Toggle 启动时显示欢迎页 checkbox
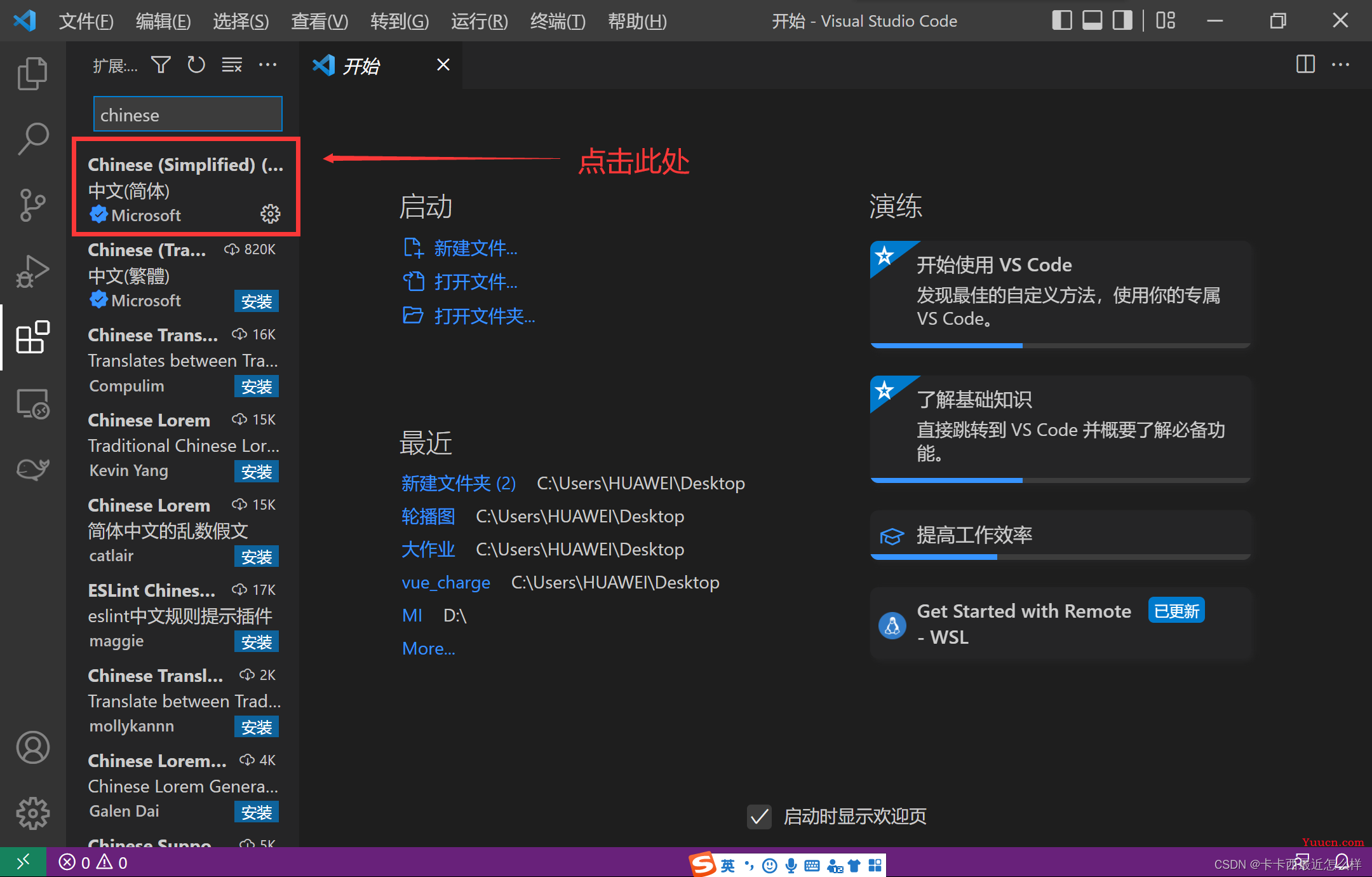 click(x=759, y=817)
